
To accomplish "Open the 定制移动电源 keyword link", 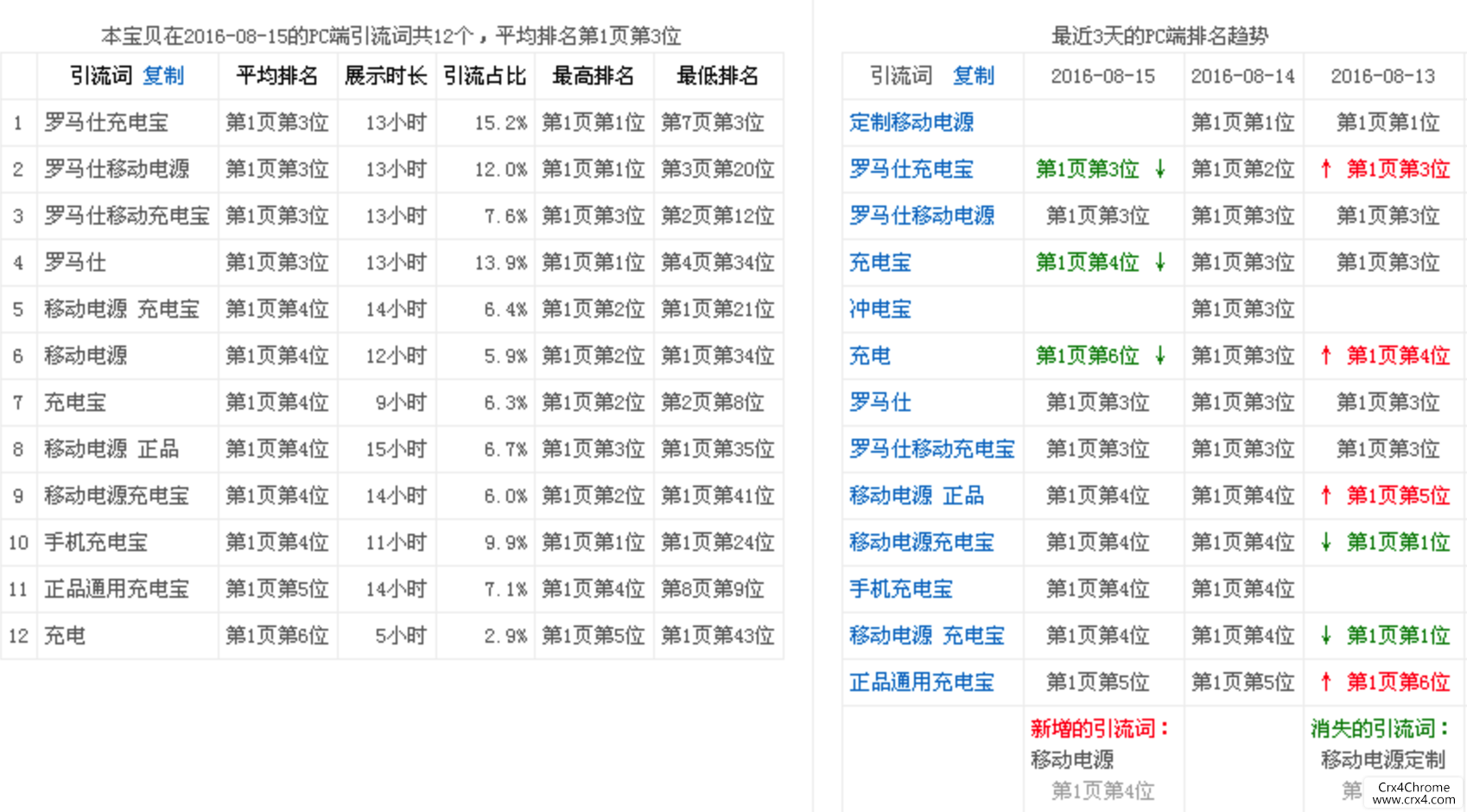I will coord(911,123).
